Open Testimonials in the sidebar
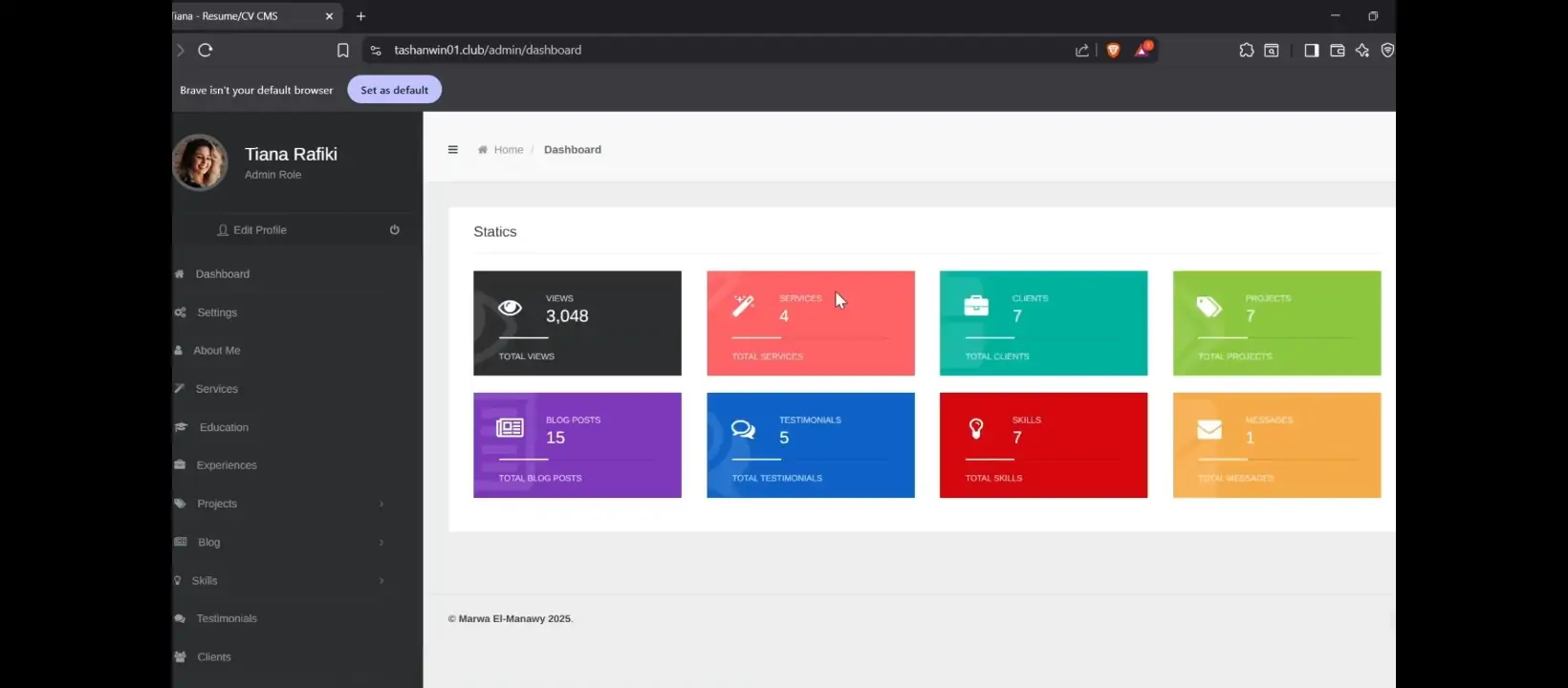 (227, 618)
